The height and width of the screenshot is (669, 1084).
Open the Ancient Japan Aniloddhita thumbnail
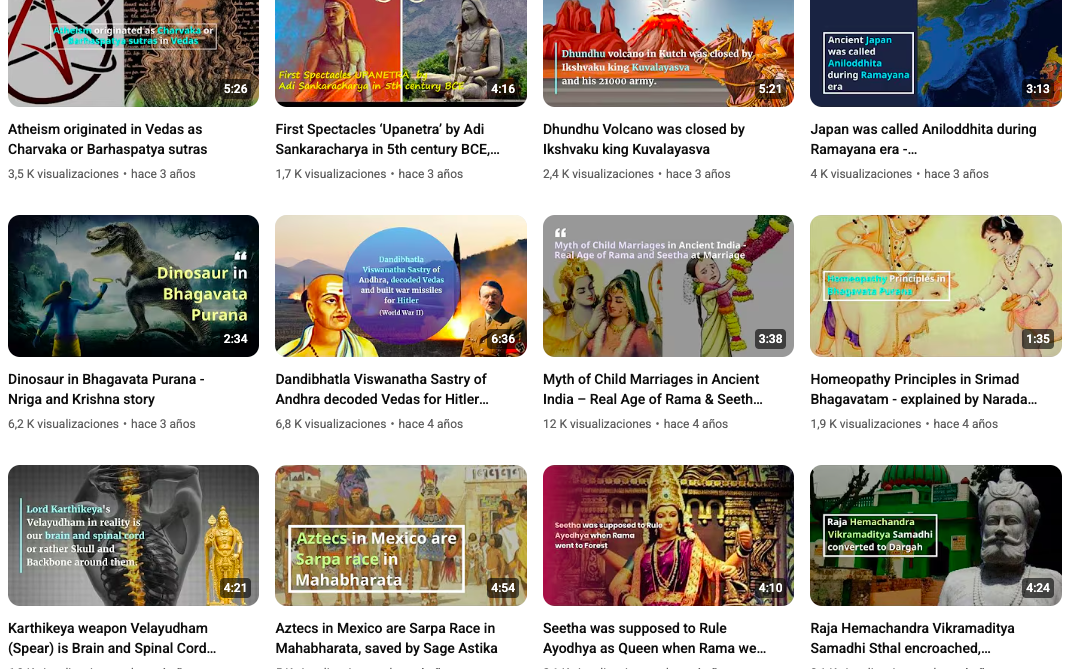click(936, 53)
